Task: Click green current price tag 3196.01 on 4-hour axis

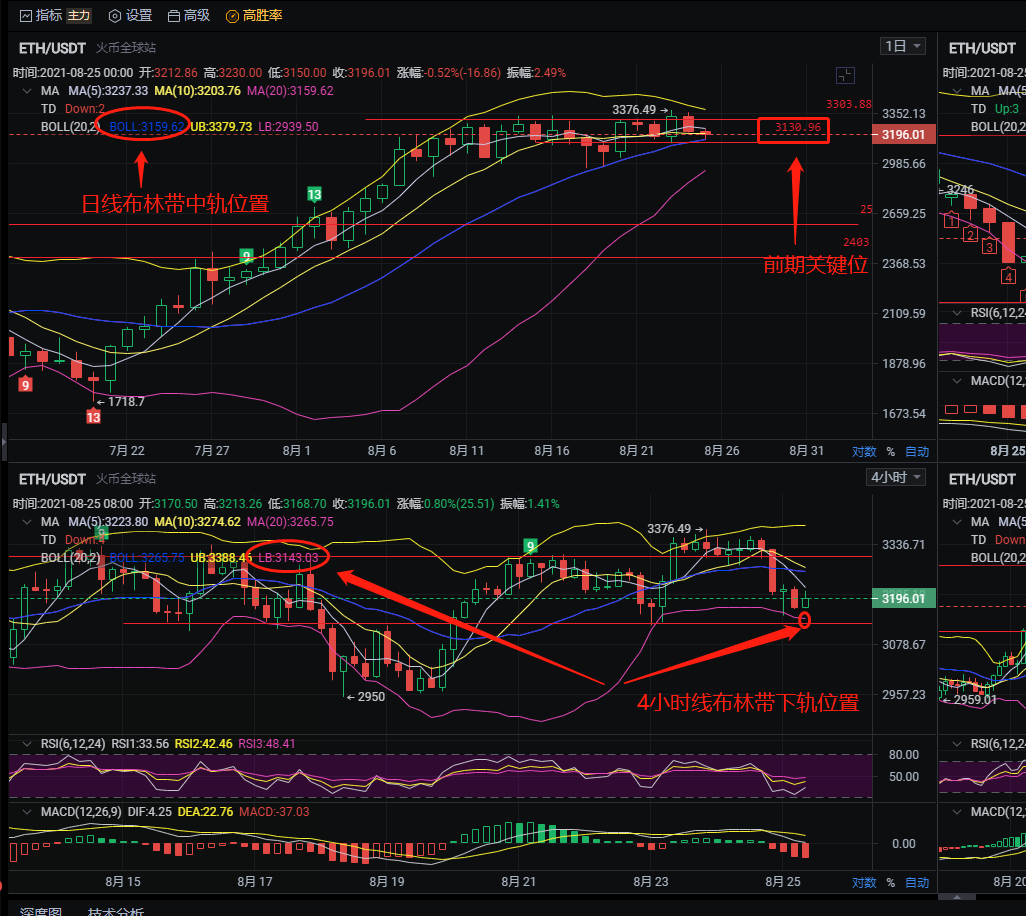Action: click(x=904, y=598)
